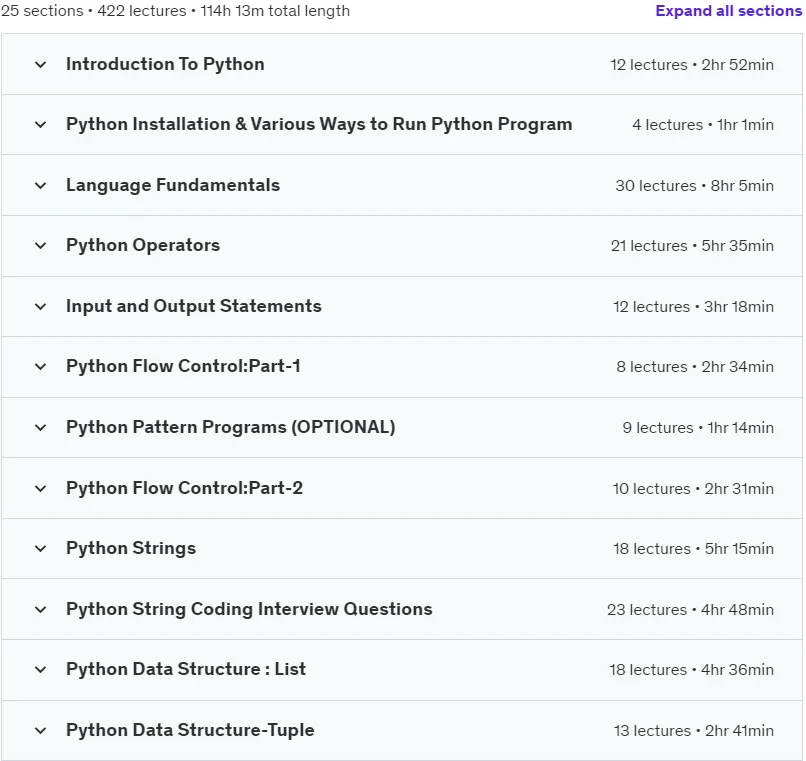Click the '13 lectures • 2hr 41min' text

pos(693,731)
